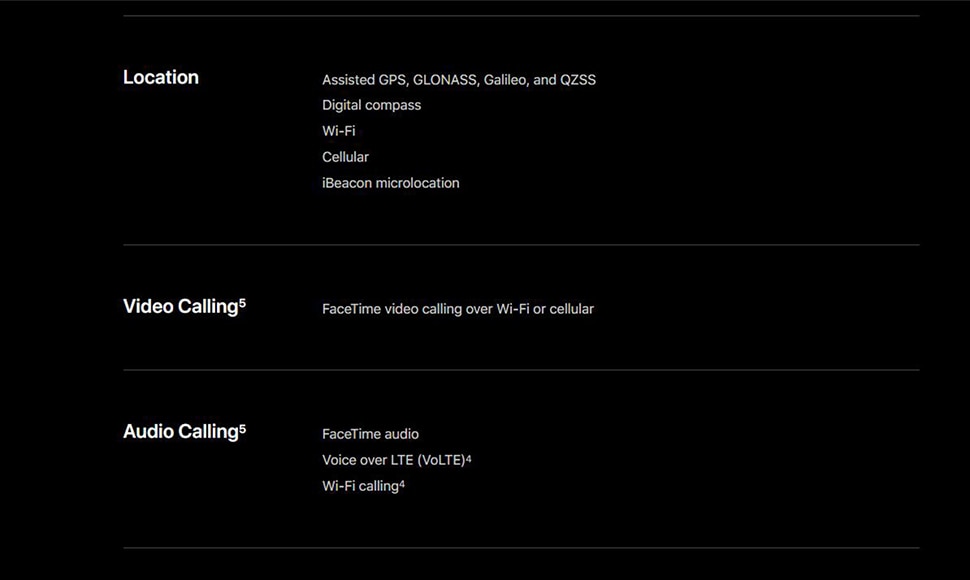
Task: Click the Digital compass line
Action: [371, 106]
